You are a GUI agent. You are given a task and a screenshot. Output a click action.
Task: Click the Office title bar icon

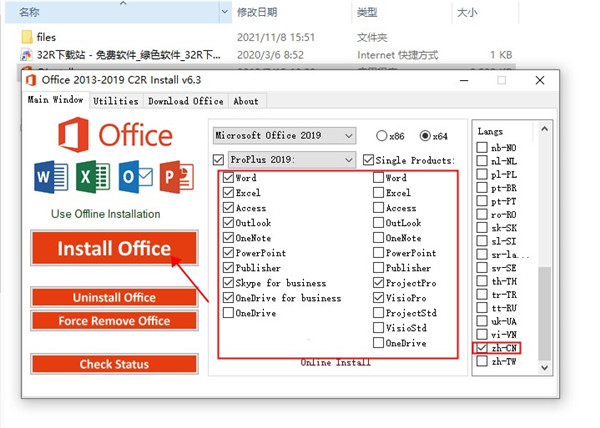pos(31,80)
